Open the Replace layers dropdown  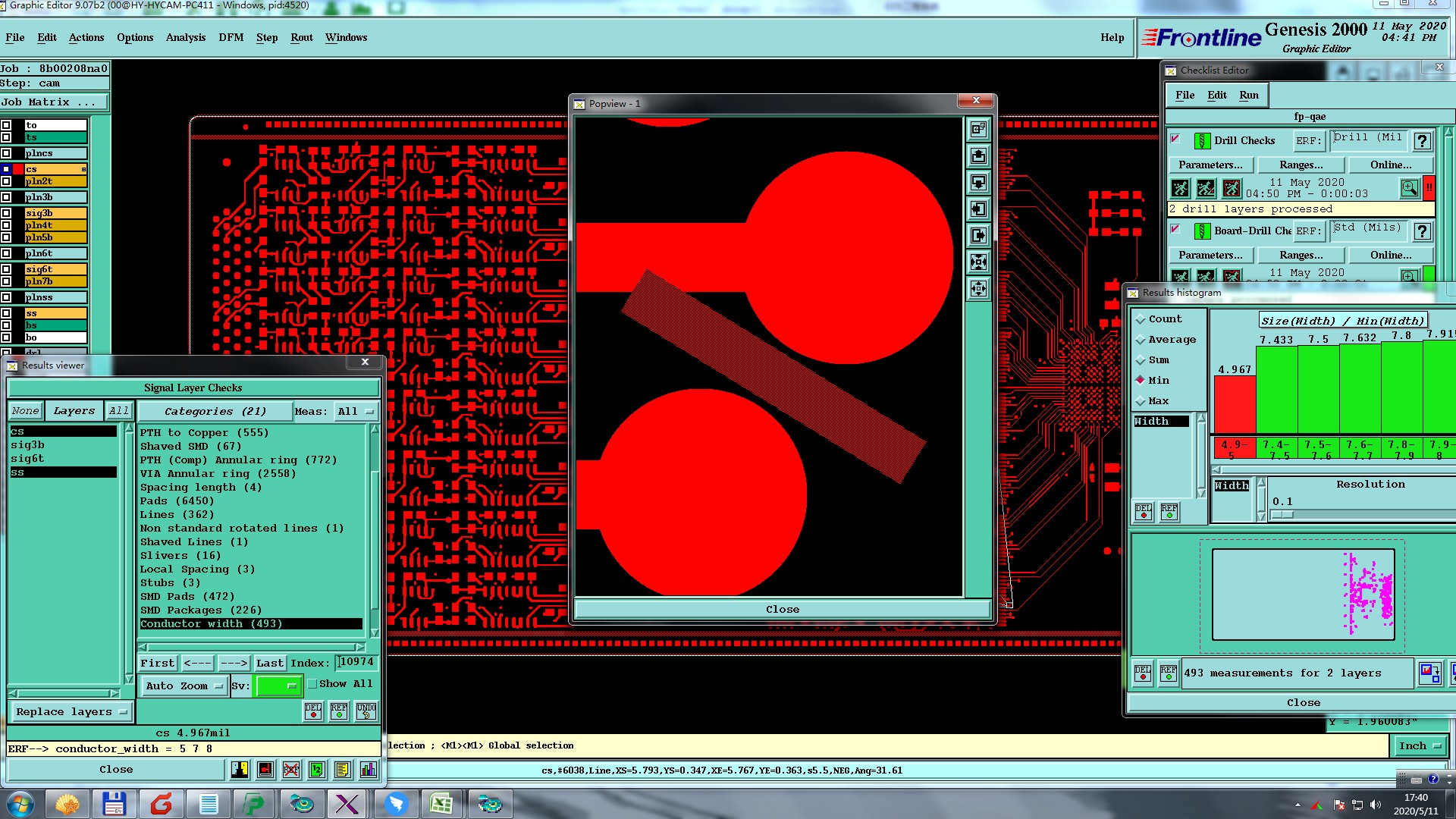(x=71, y=712)
